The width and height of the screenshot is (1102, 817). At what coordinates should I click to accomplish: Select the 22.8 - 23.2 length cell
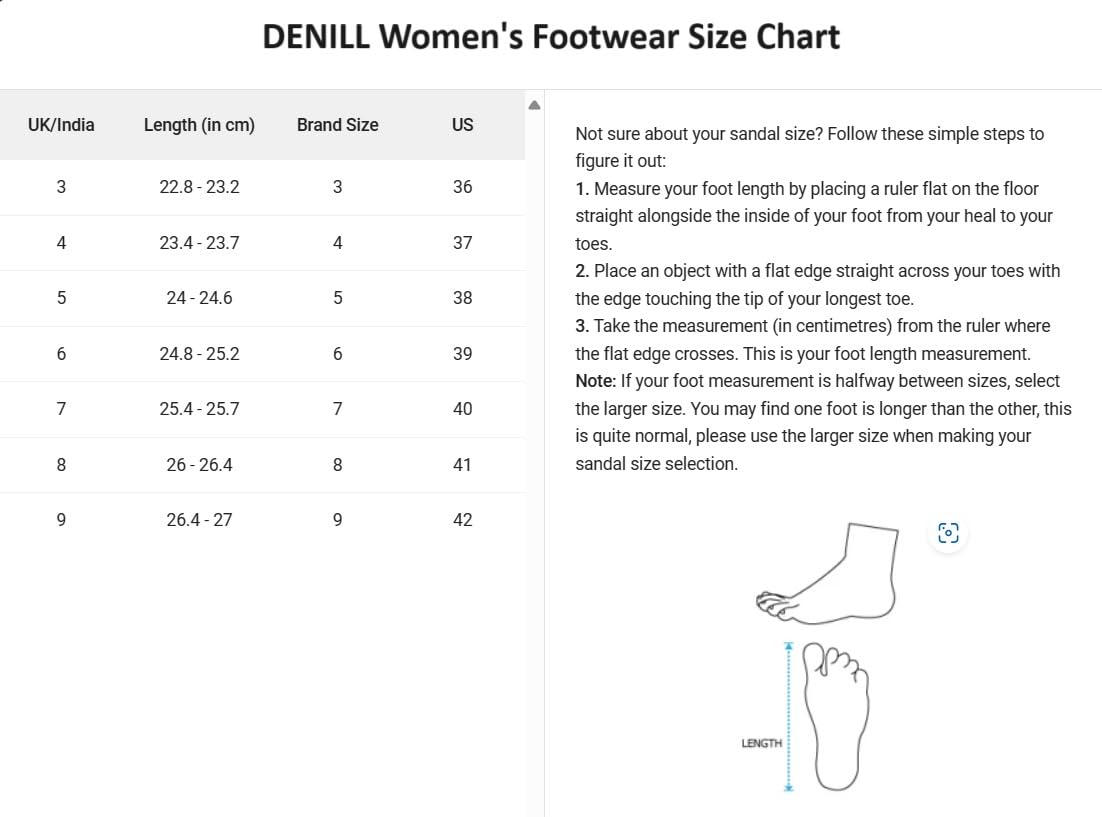(x=199, y=187)
